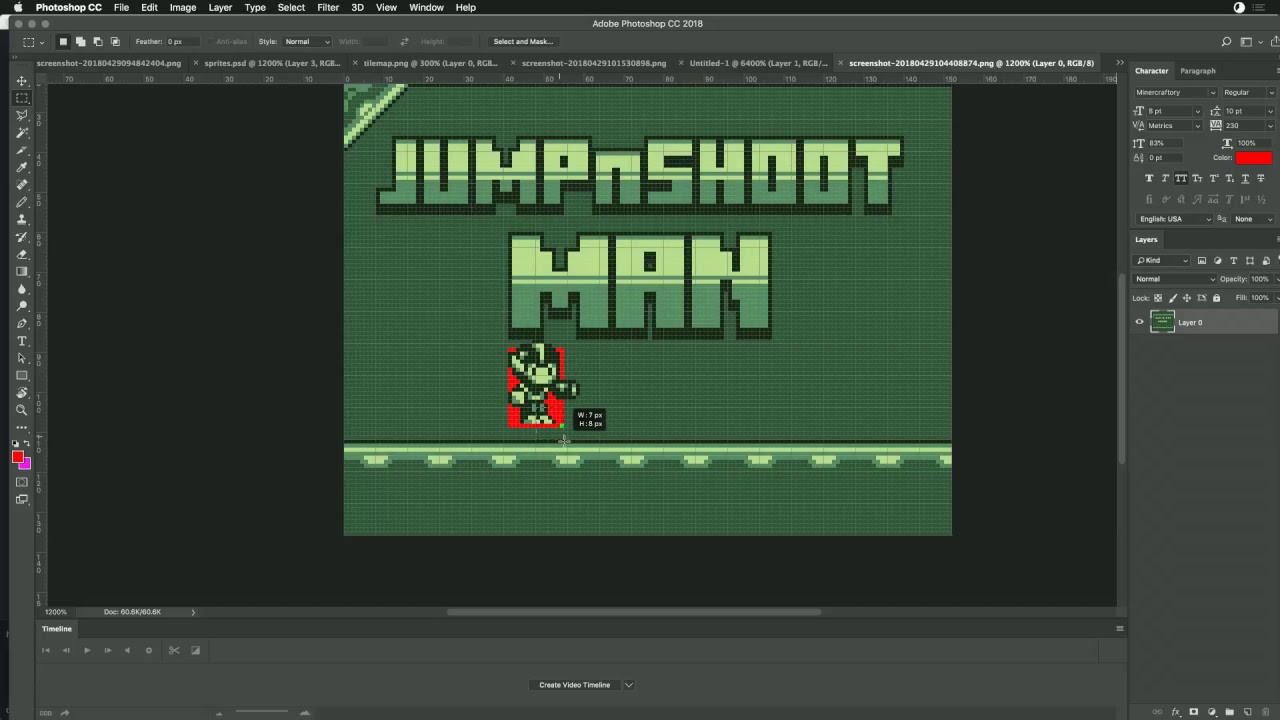The height and width of the screenshot is (720, 1280).
Task: Toggle the Underline text style
Action: pos(1246,178)
